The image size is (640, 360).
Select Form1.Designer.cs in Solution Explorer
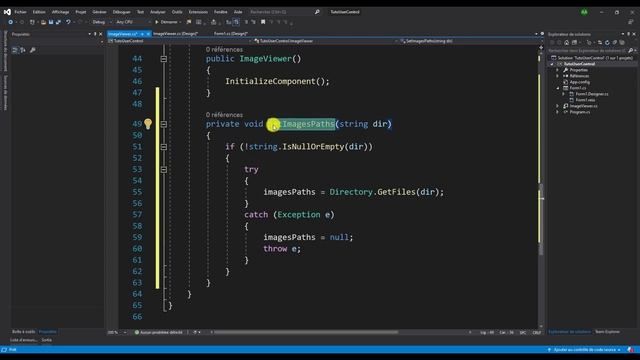[x=591, y=94]
